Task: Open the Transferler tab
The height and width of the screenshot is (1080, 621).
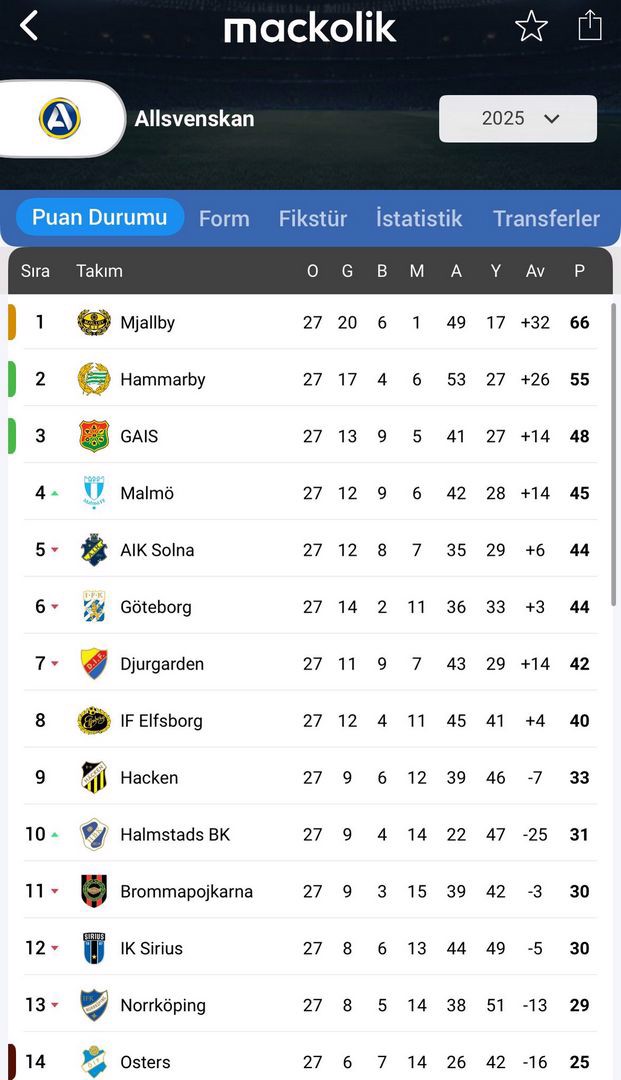Action: (x=546, y=218)
